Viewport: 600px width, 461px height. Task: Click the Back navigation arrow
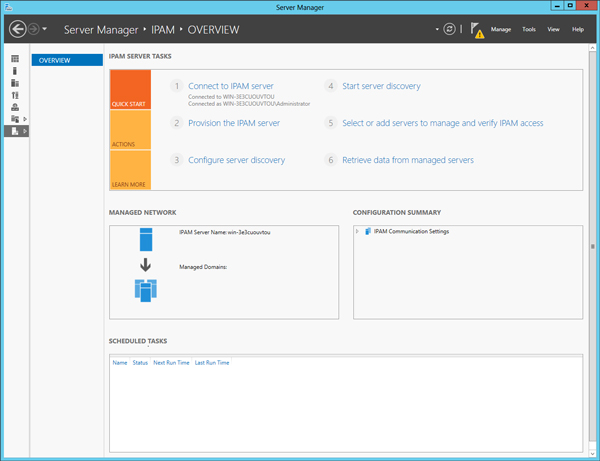pos(18,29)
